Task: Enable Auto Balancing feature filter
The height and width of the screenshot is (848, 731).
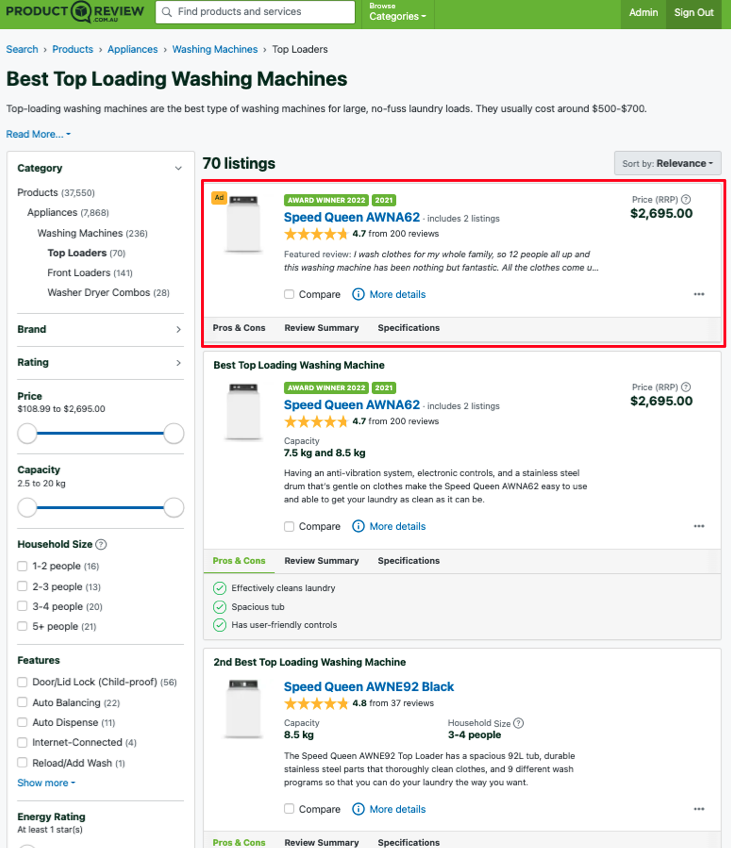Action: [x=22, y=702]
